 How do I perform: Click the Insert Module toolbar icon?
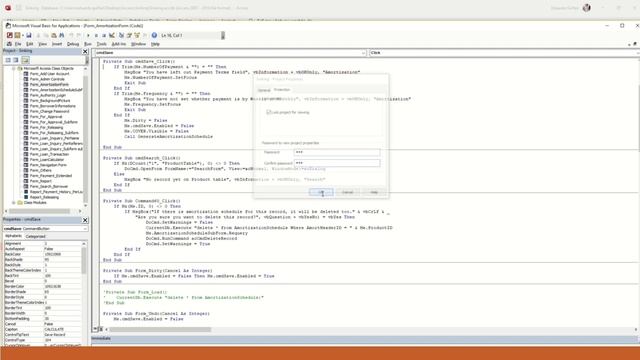[x=17, y=36]
